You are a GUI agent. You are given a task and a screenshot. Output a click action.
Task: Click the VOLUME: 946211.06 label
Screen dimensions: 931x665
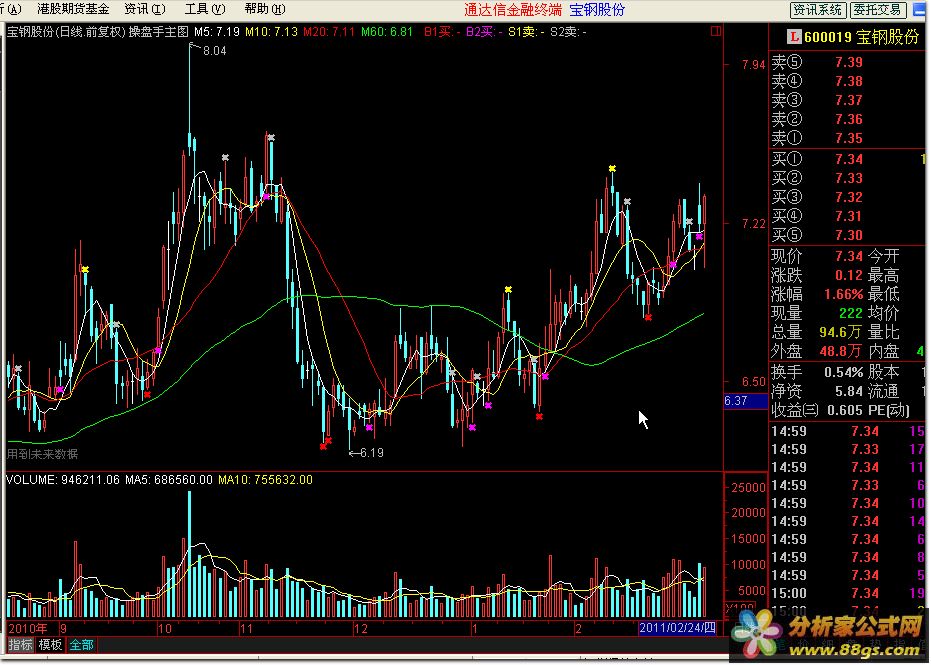coord(62,480)
